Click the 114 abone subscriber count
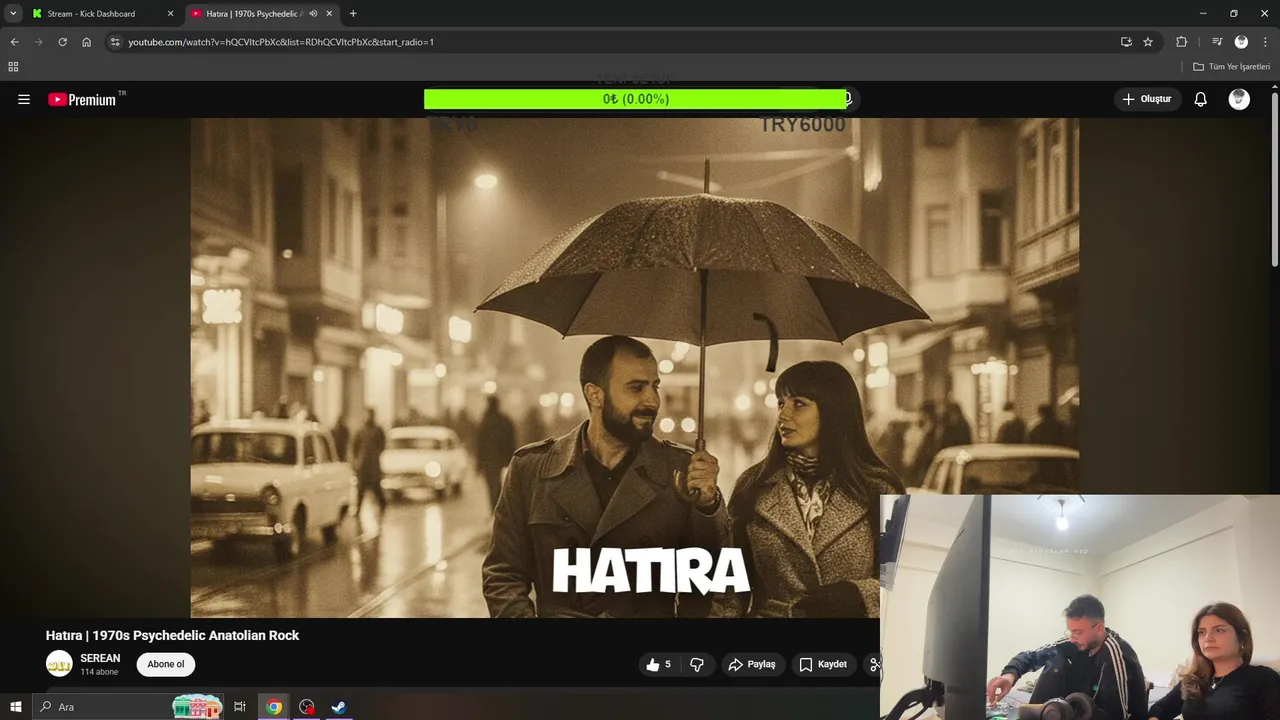Image resolution: width=1280 pixels, height=720 pixels. (x=99, y=672)
